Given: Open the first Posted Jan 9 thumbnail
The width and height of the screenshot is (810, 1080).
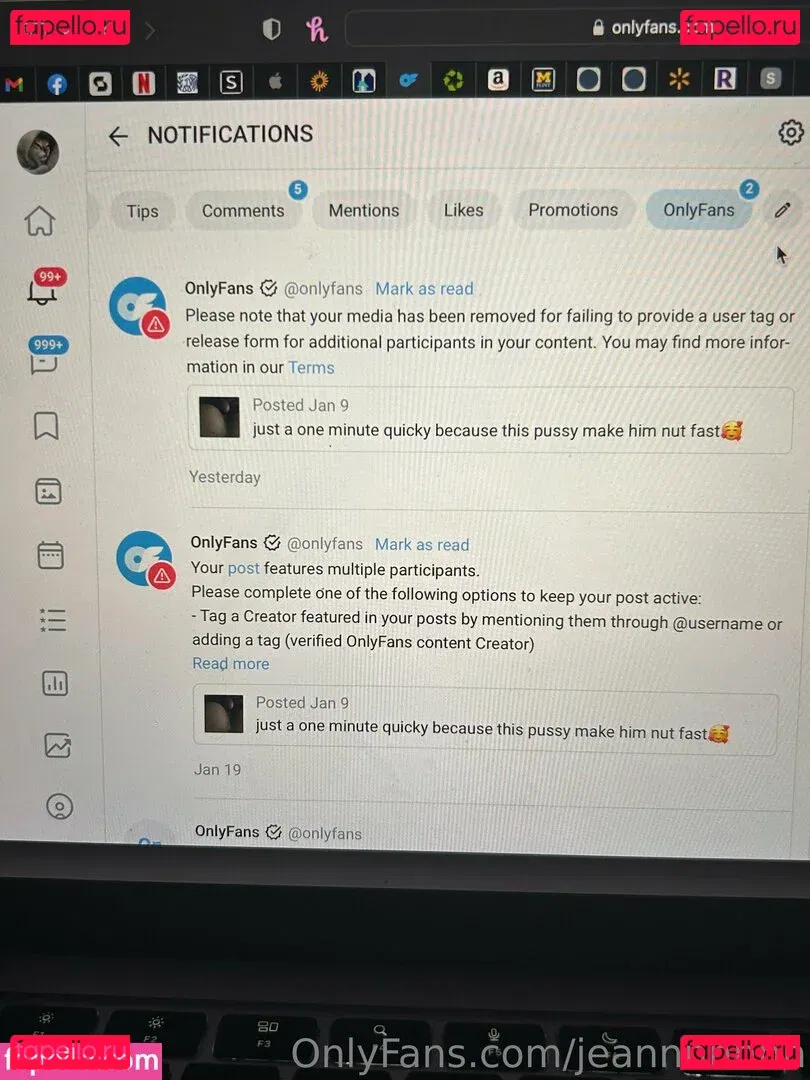Looking at the screenshot, I should [x=219, y=417].
